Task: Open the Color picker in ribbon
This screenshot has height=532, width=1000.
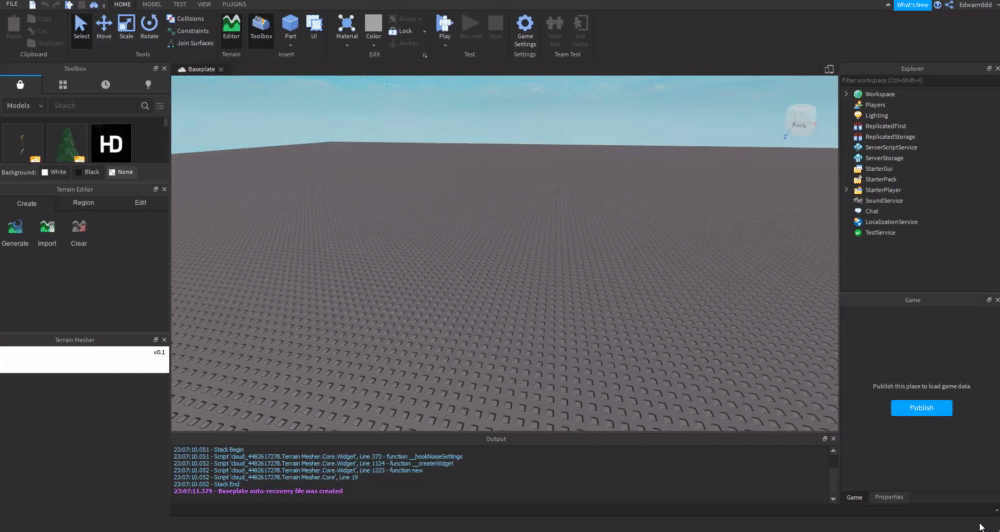Action: [x=373, y=27]
